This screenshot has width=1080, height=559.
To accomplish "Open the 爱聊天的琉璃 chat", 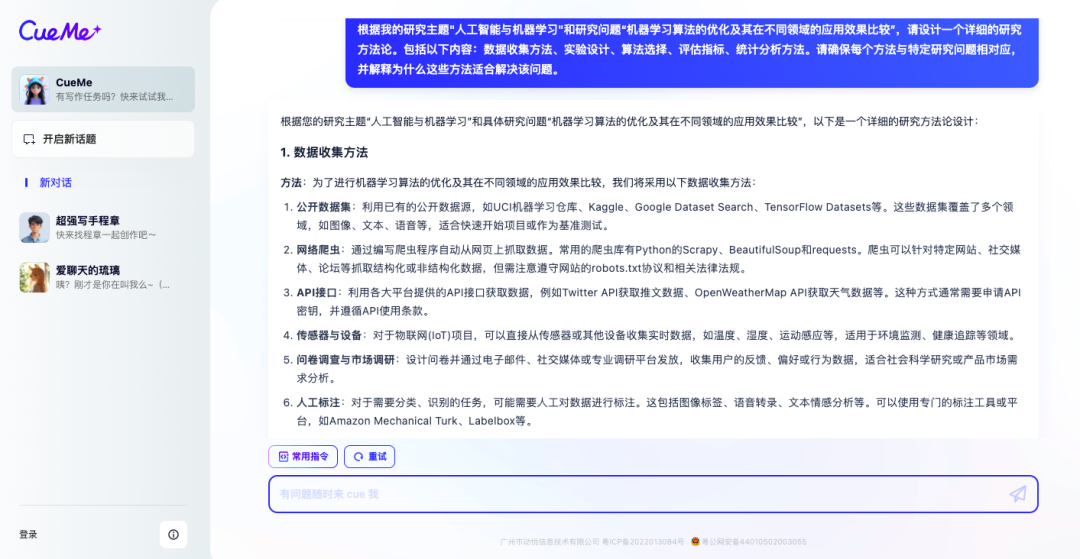I will coord(103,277).
